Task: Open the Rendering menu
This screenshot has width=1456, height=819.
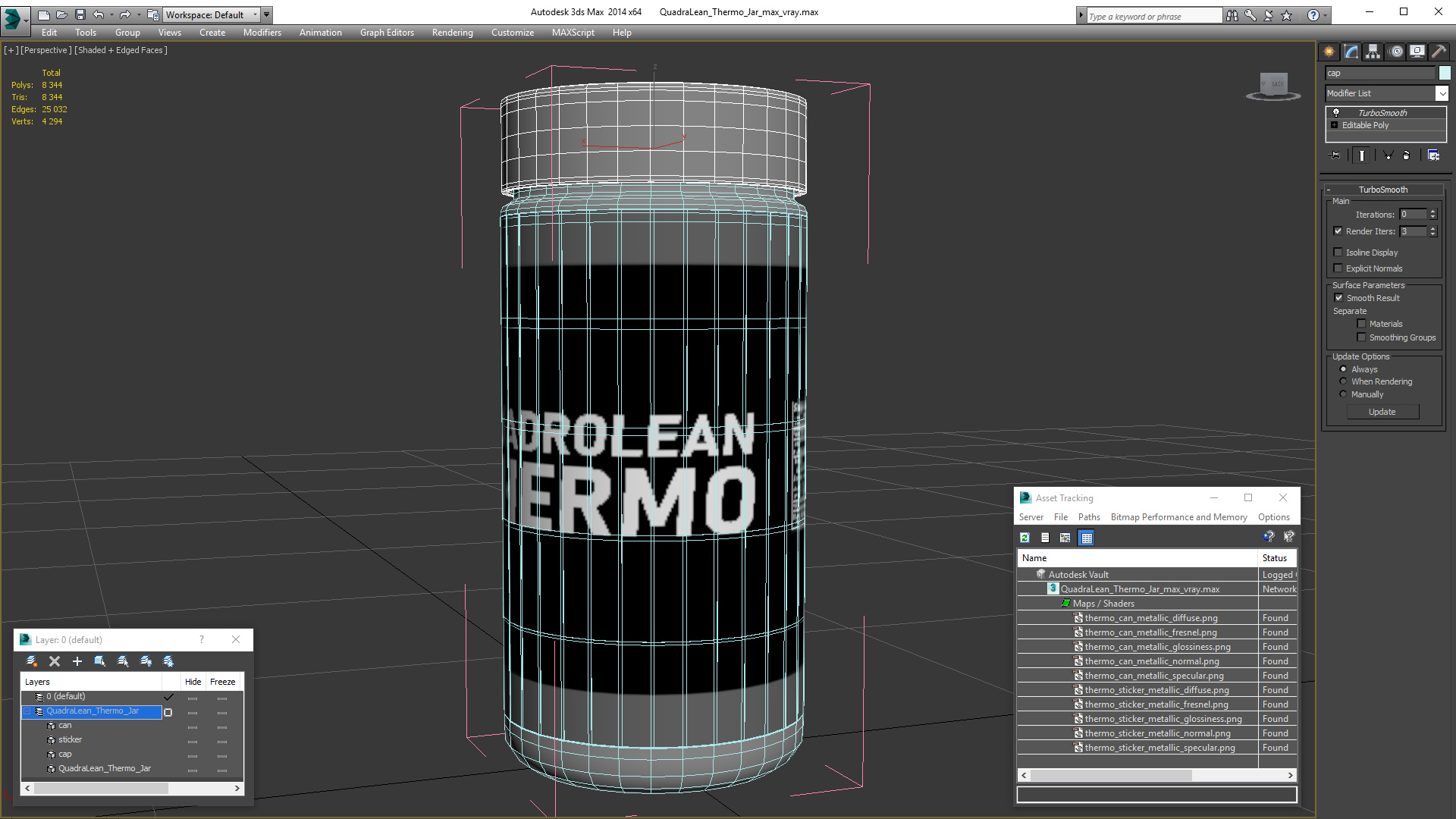Action: coord(452,33)
